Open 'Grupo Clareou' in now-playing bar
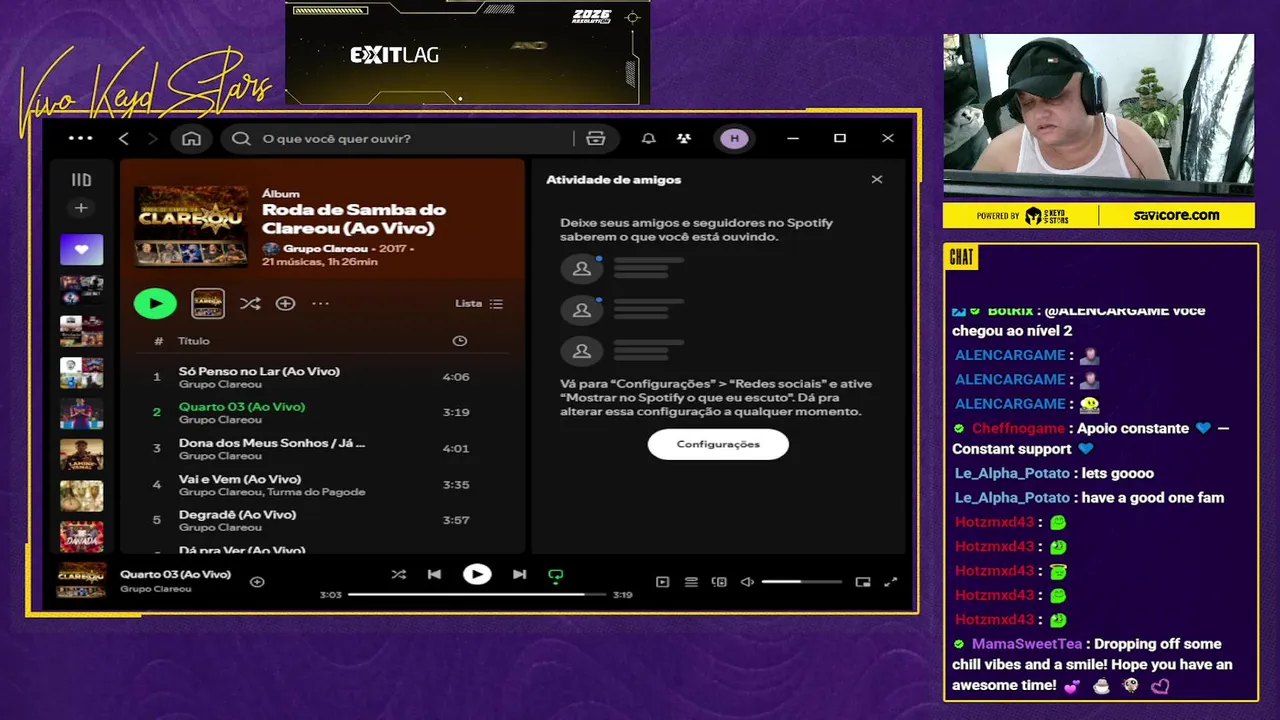This screenshot has width=1280, height=720. pyautogui.click(x=155, y=589)
